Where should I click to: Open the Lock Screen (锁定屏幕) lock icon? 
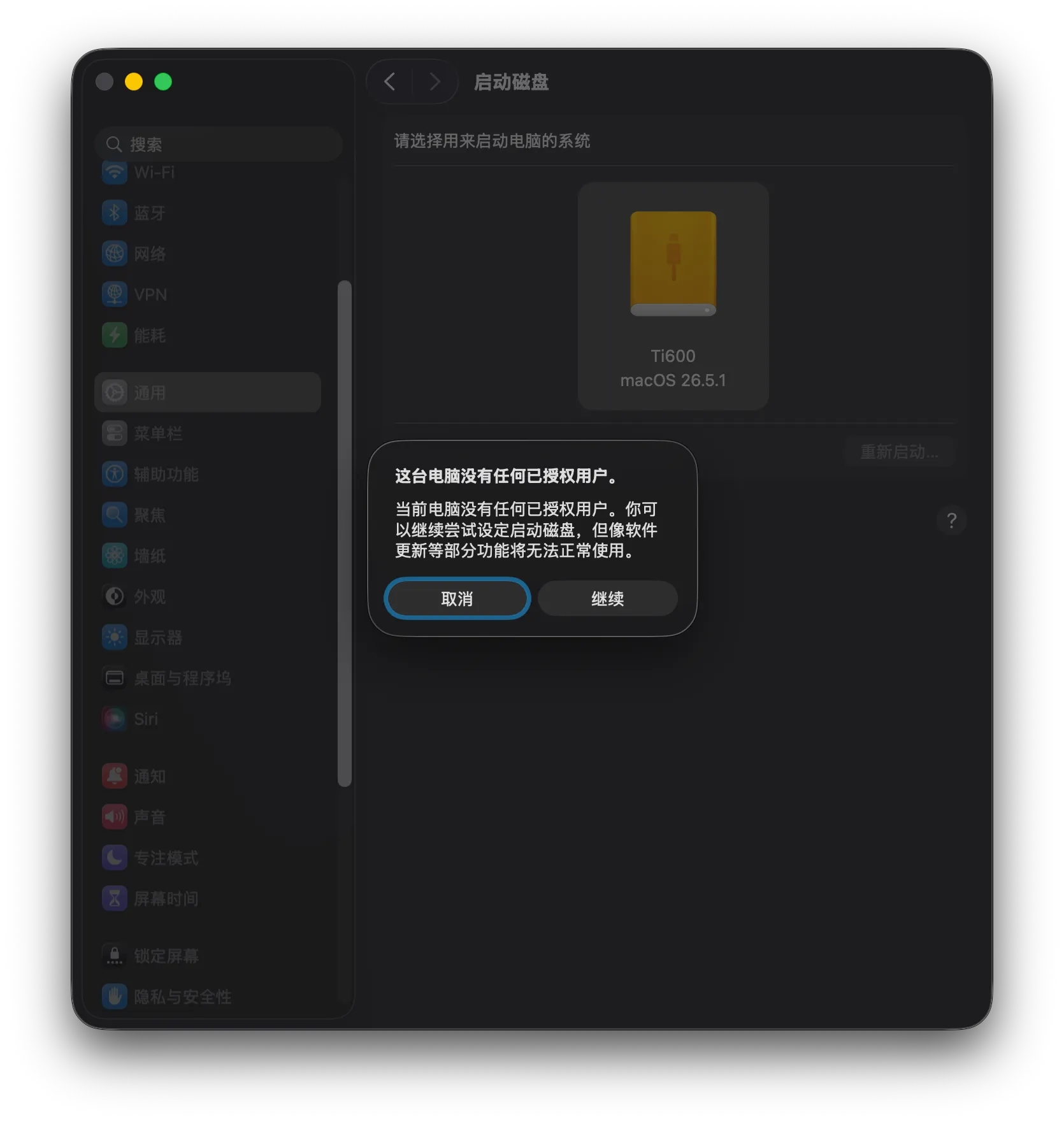(115, 956)
